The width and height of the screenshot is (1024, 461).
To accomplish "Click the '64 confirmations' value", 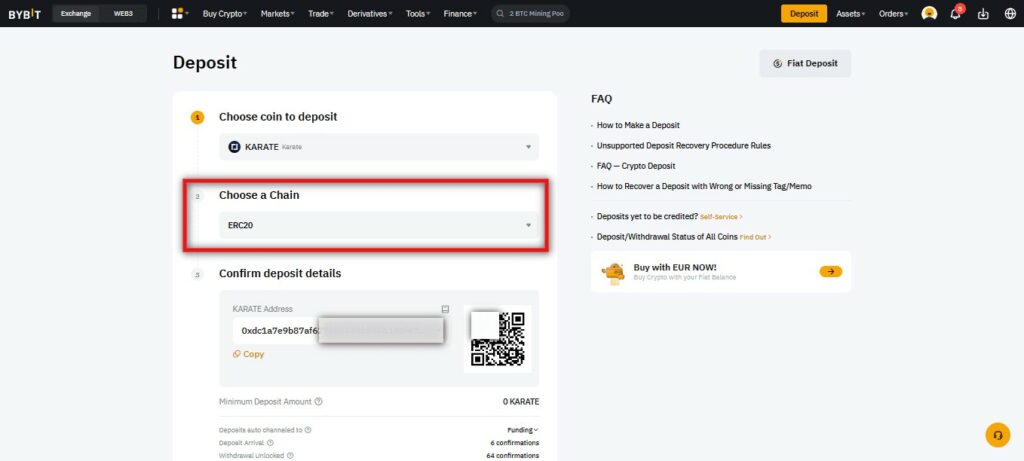I will tap(513, 455).
